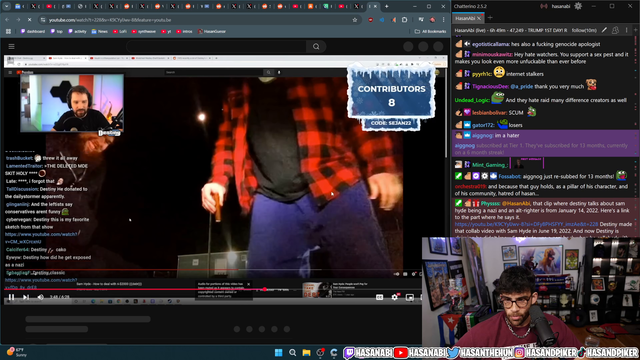Viewport: 640px width, 360px height.
Task: Click the YouTube search field
Action: click(x=216, y=47)
